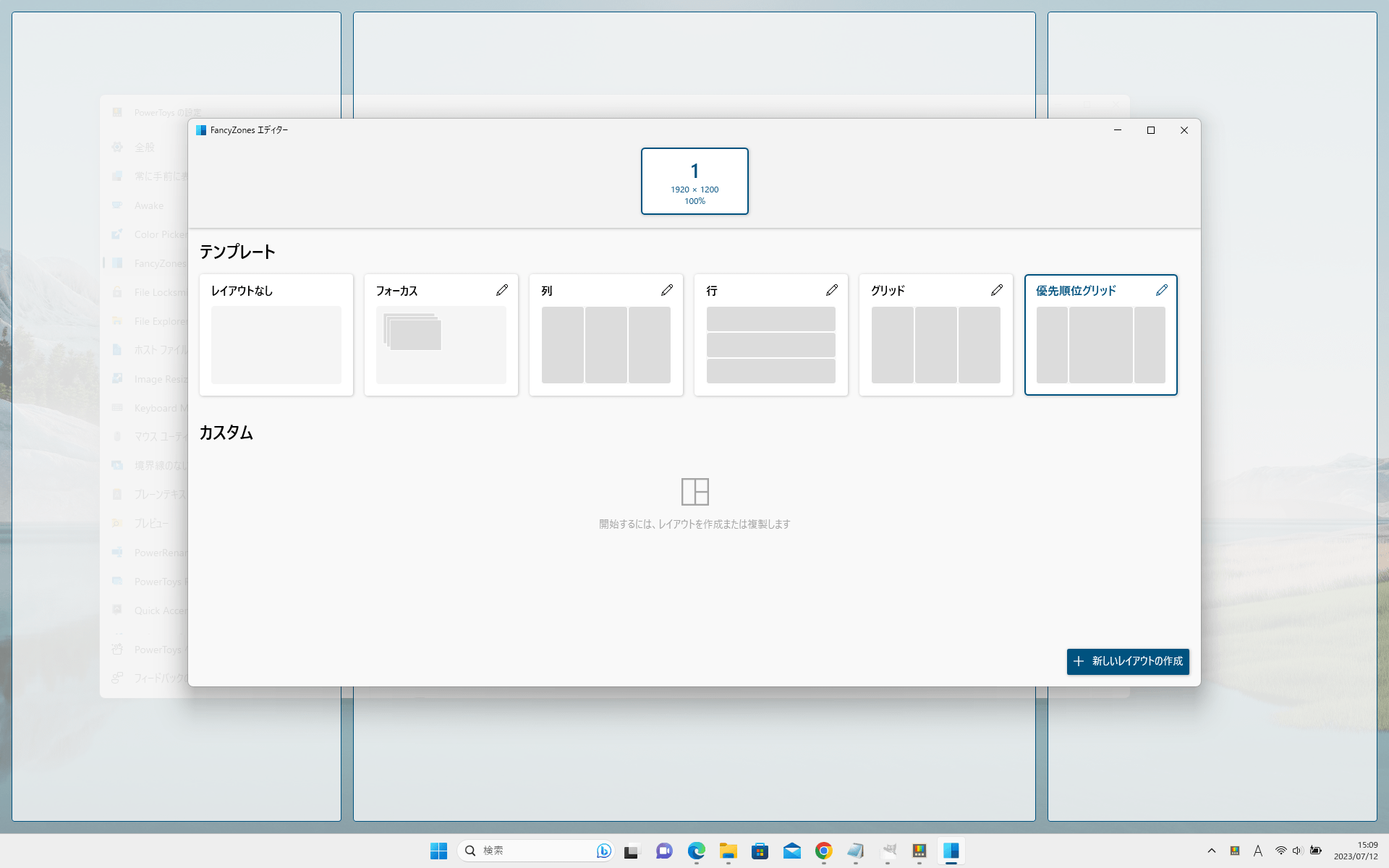Edit the グリッド template with pencil icon
Image resolution: width=1389 pixels, height=868 pixels.
pyautogui.click(x=997, y=290)
